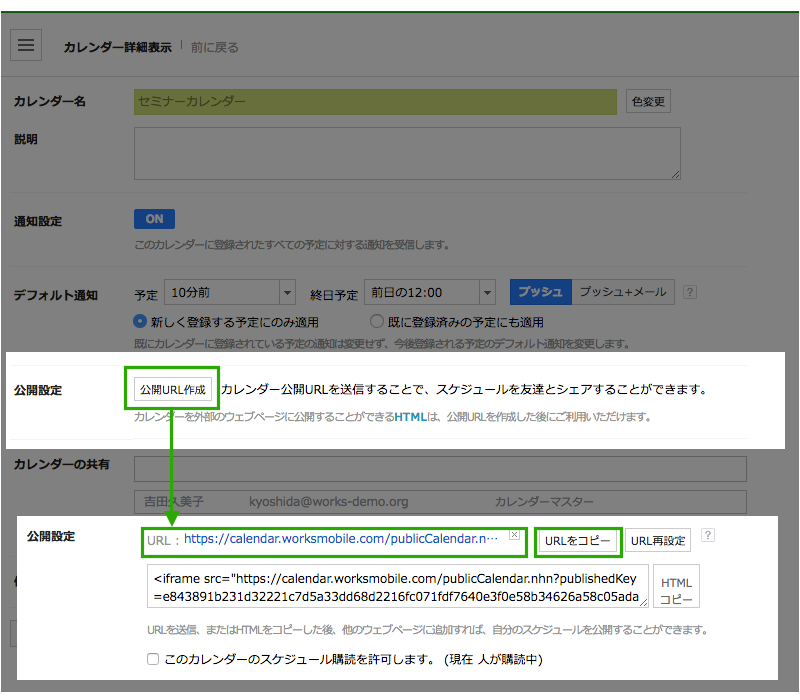Clear the public URL with the small x icon
Screen dimensions: 800x700
(514, 535)
